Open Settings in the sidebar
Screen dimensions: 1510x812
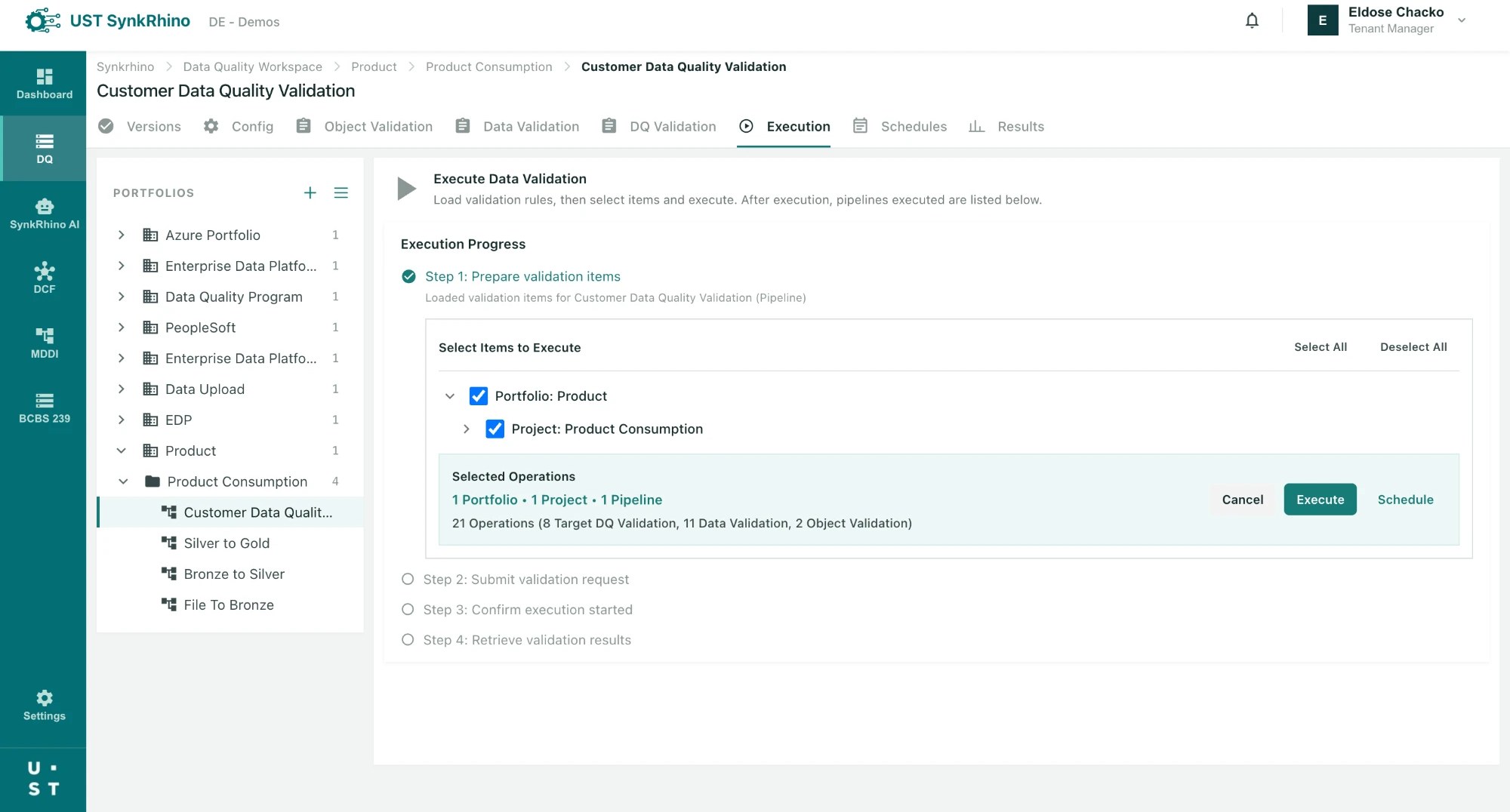(x=44, y=706)
